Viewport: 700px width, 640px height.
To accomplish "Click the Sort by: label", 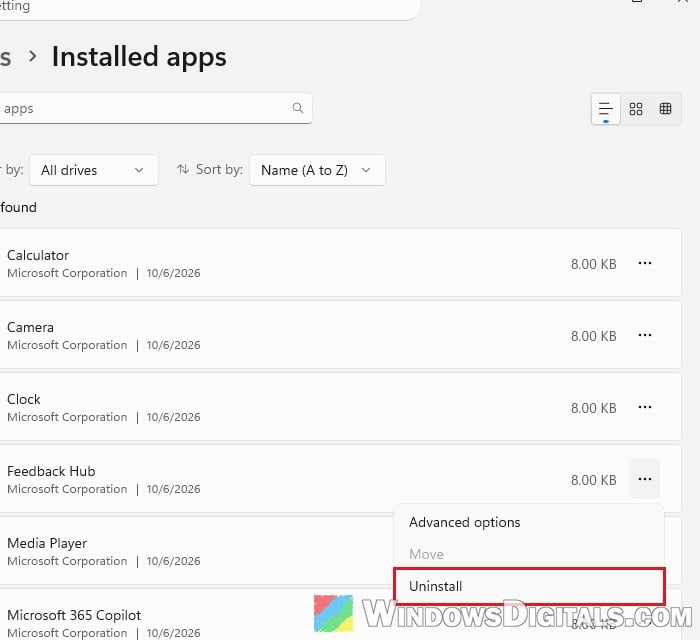I will point(219,169).
